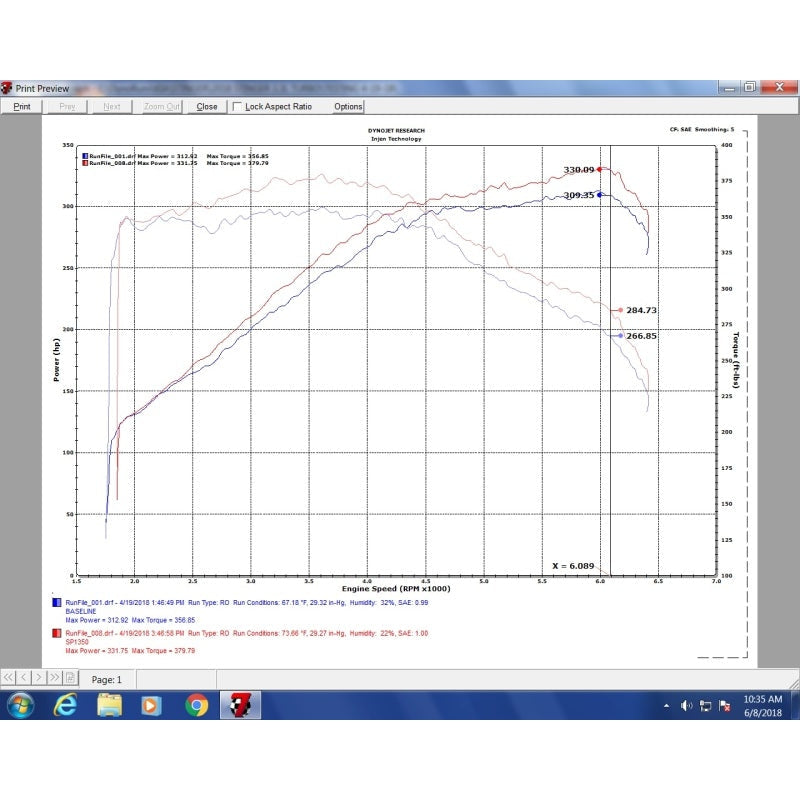Image resolution: width=800 pixels, height=800 pixels.
Task: Click the volume speaker tray icon
Action: point(686,706)
